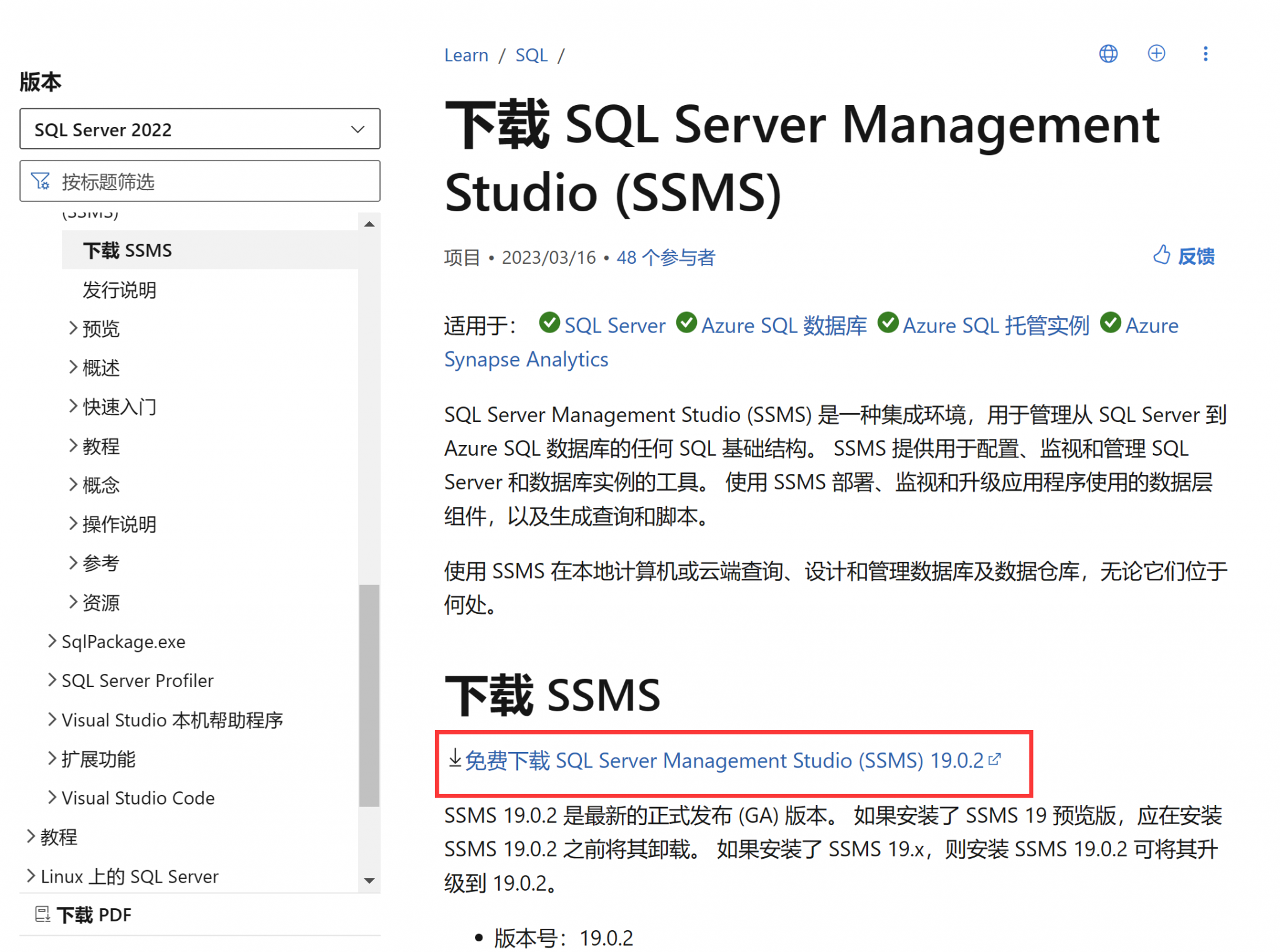Expand the 教程 section in the sidebar

coord(59,837)
